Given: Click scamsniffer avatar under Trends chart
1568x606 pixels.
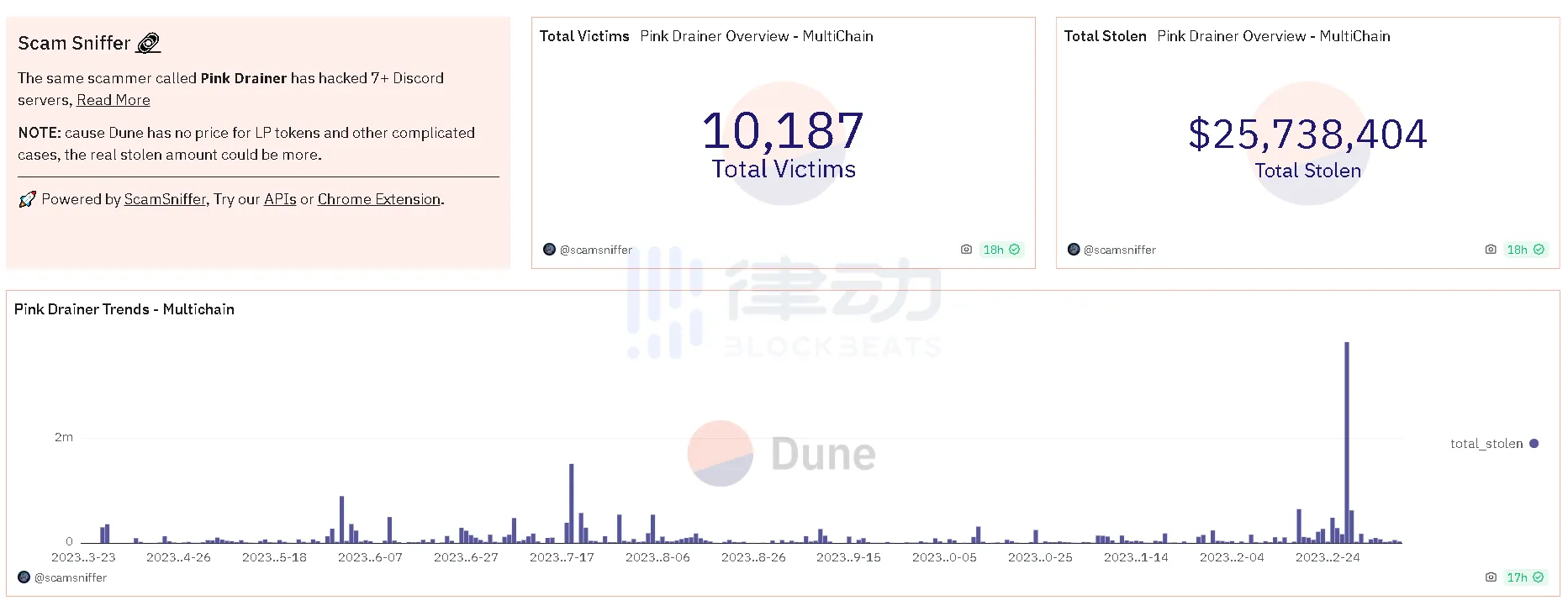Looking at the screenshot, I should click(24, 577).
